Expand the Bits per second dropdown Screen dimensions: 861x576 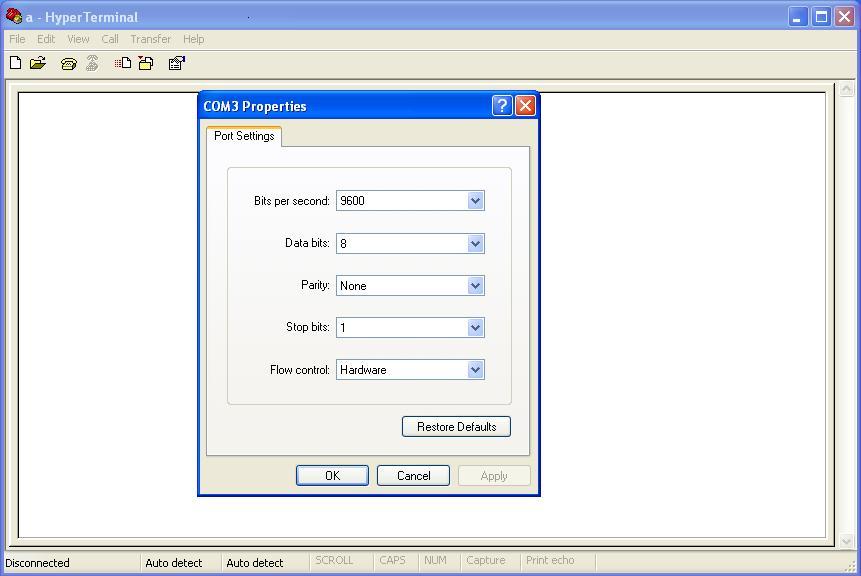click(476, 201)
